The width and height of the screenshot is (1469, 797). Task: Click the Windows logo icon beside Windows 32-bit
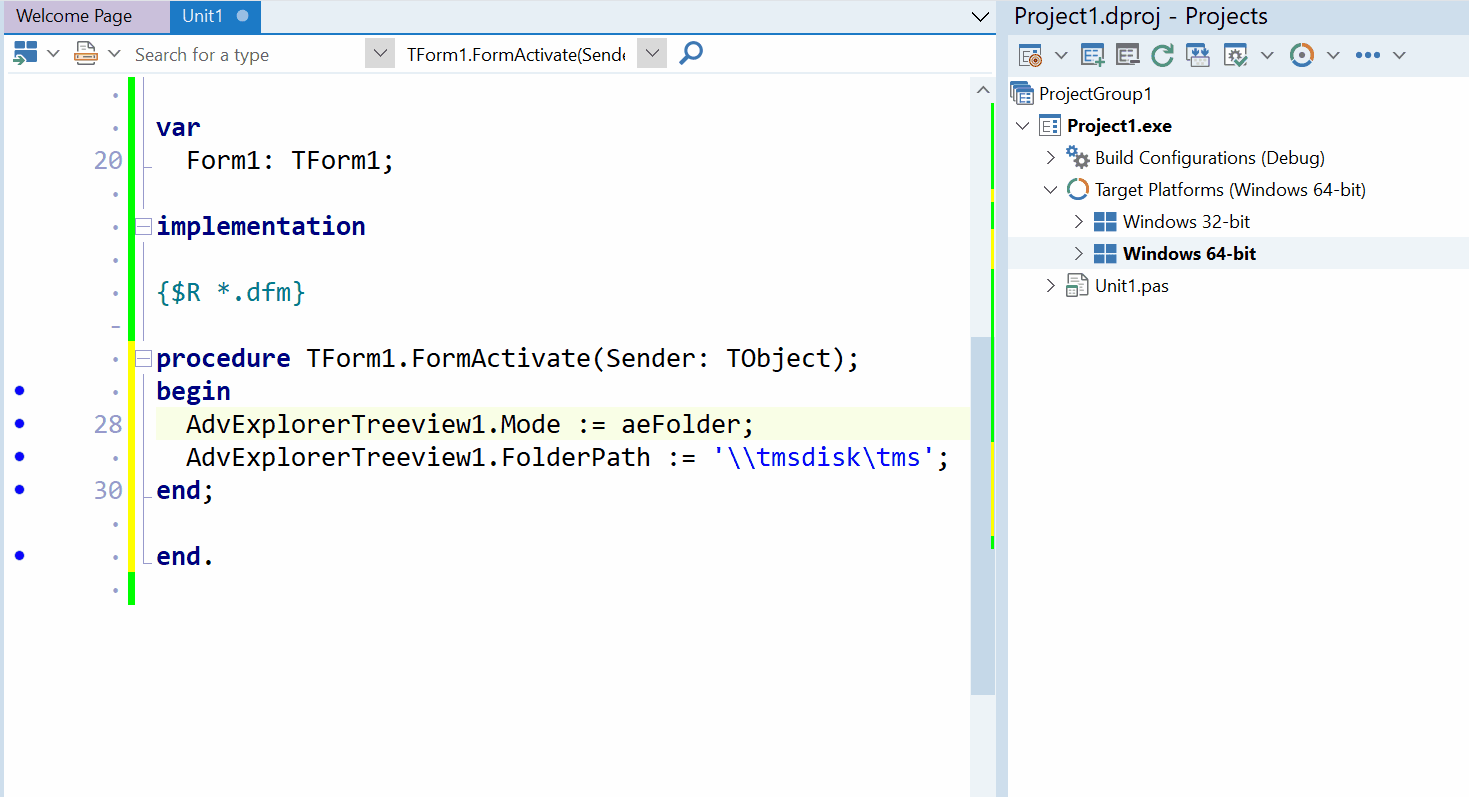1105,222
